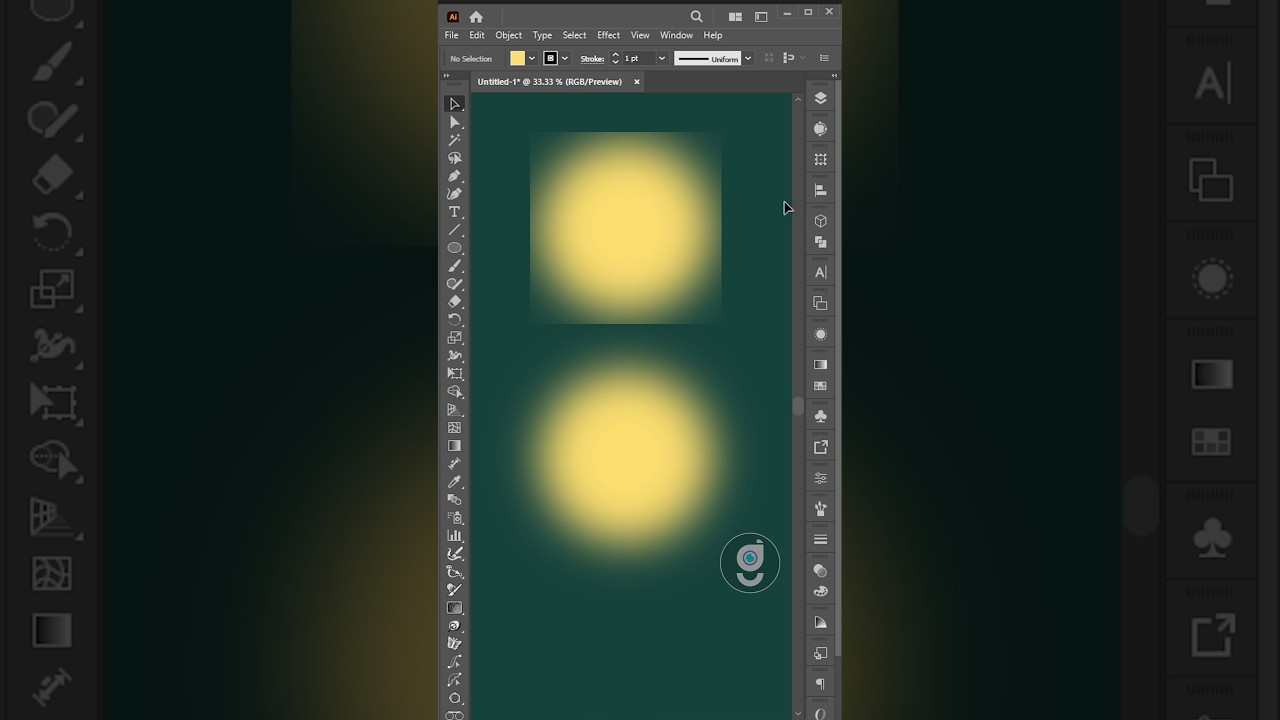Viewport: 1280px width, 720px height.
Task: Select the Perspective Grid tool
Action: (454, 410)
